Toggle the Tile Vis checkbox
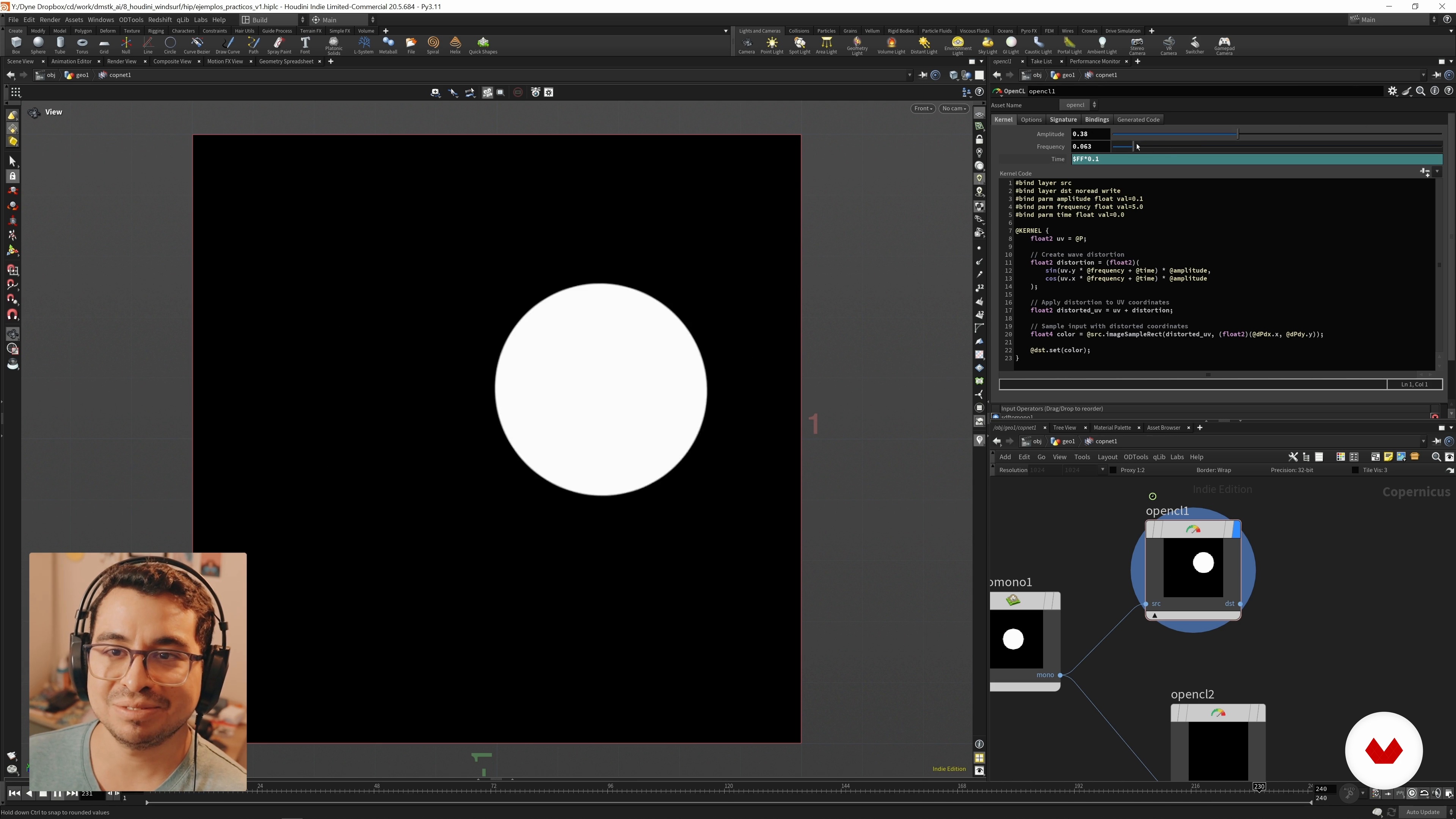The width and height of the screenshot is (1456, 819). pyautogui.click(x=1355, y=470)
